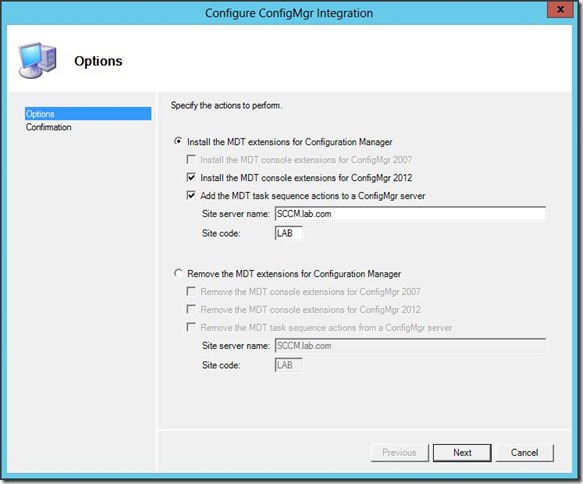Close the Configure ConfigMgr Integration window
The height and width of the screenshot is (484, 583).
[560, 9]
